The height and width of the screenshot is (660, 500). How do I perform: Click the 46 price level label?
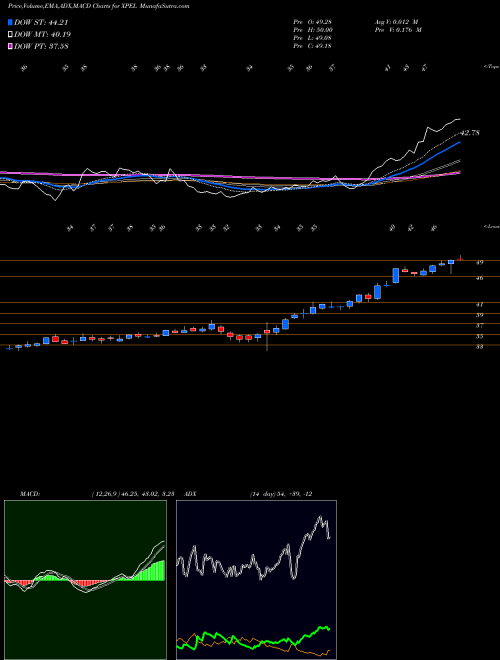[479, 278]
